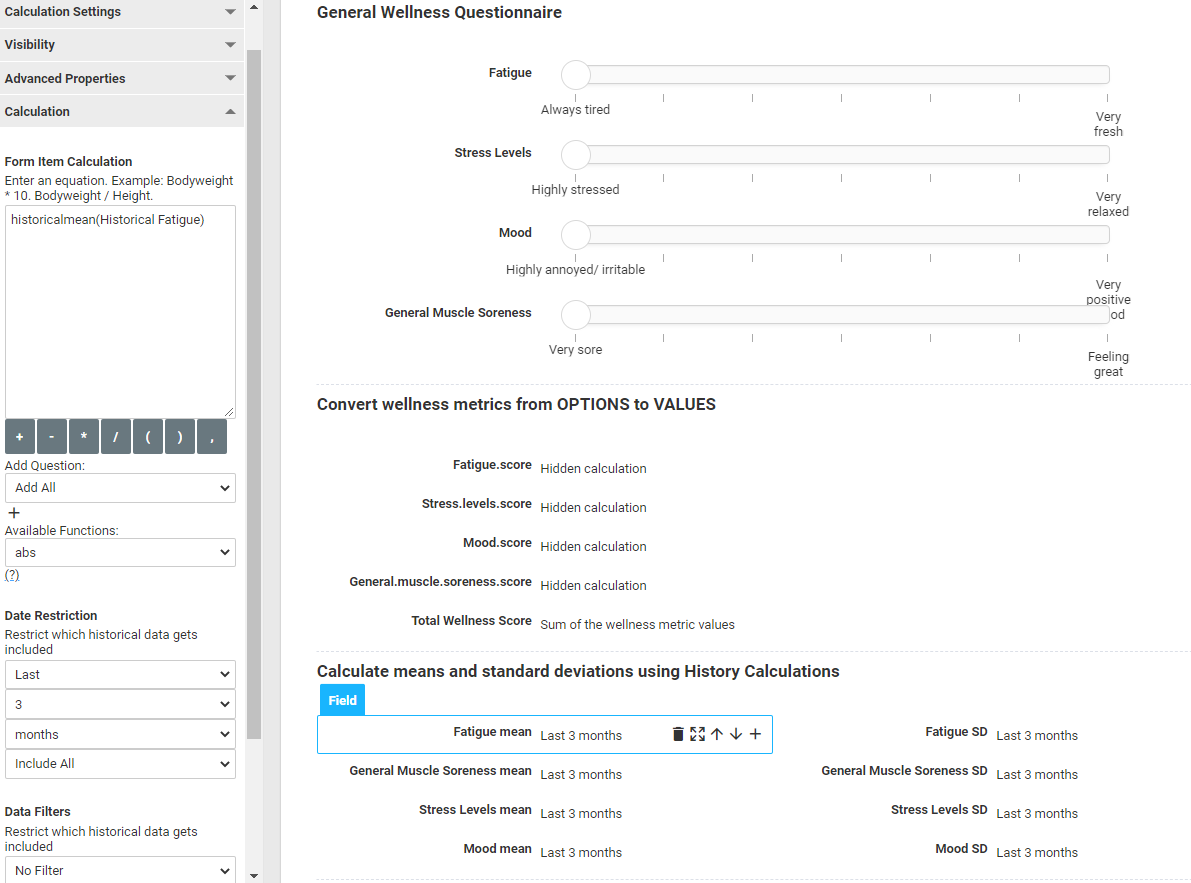The image size is (1191, 883).
Task: Click the General Wellness Questionnaire heading
Action: [x=439, y=13]
